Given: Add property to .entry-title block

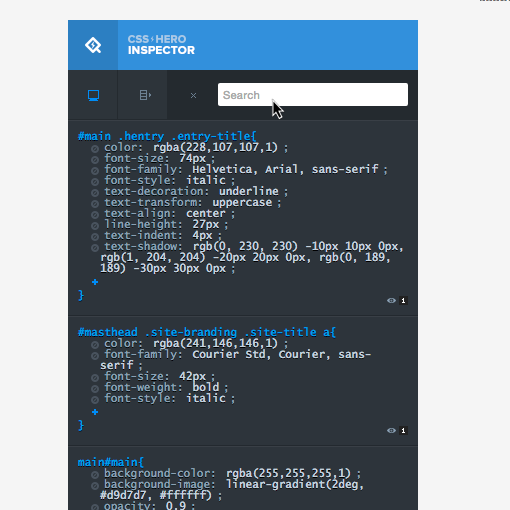Looking at the screenshot, I should click(x=95, y=282).
